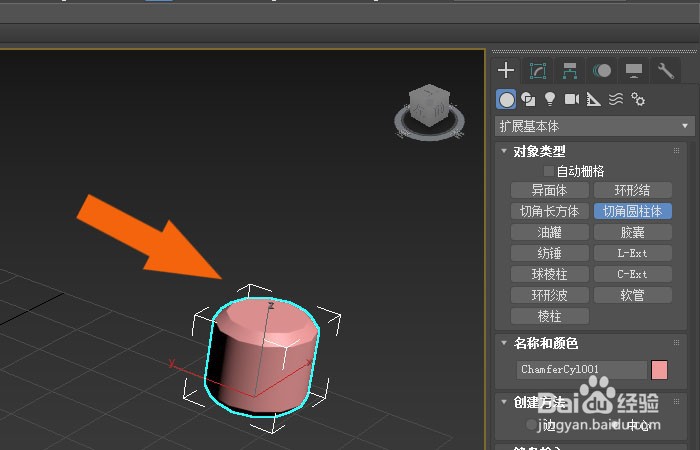Select the Helpers category icon
This screenshot has width=700, height=450.
tap(593, 100)
